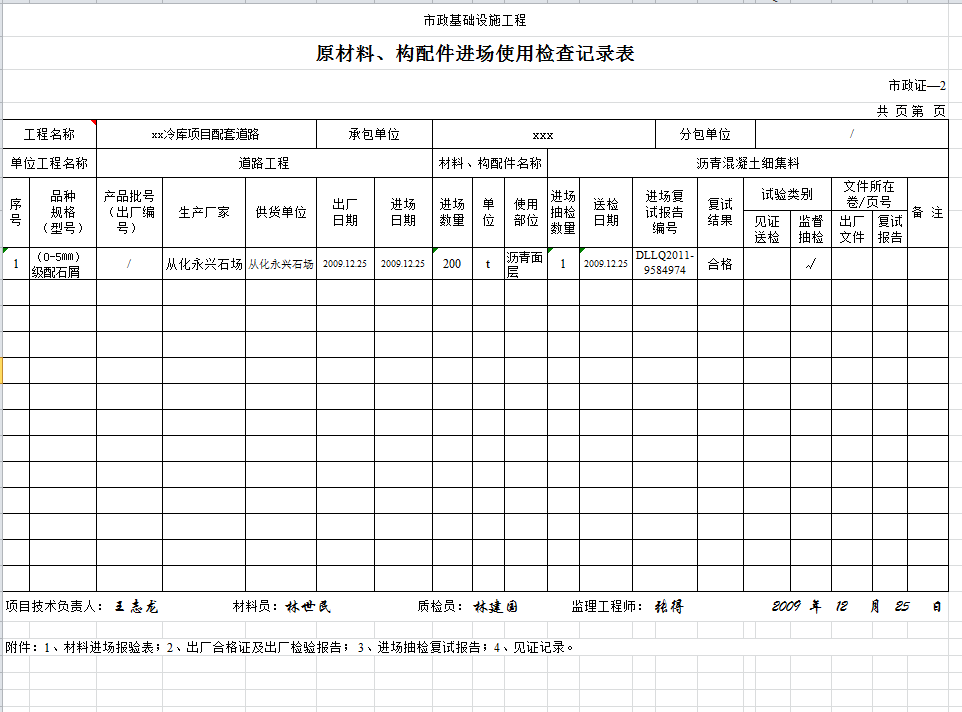Click the 2009.12.25 date under 进场日期
Screen dimensions: 962x712
403,264
